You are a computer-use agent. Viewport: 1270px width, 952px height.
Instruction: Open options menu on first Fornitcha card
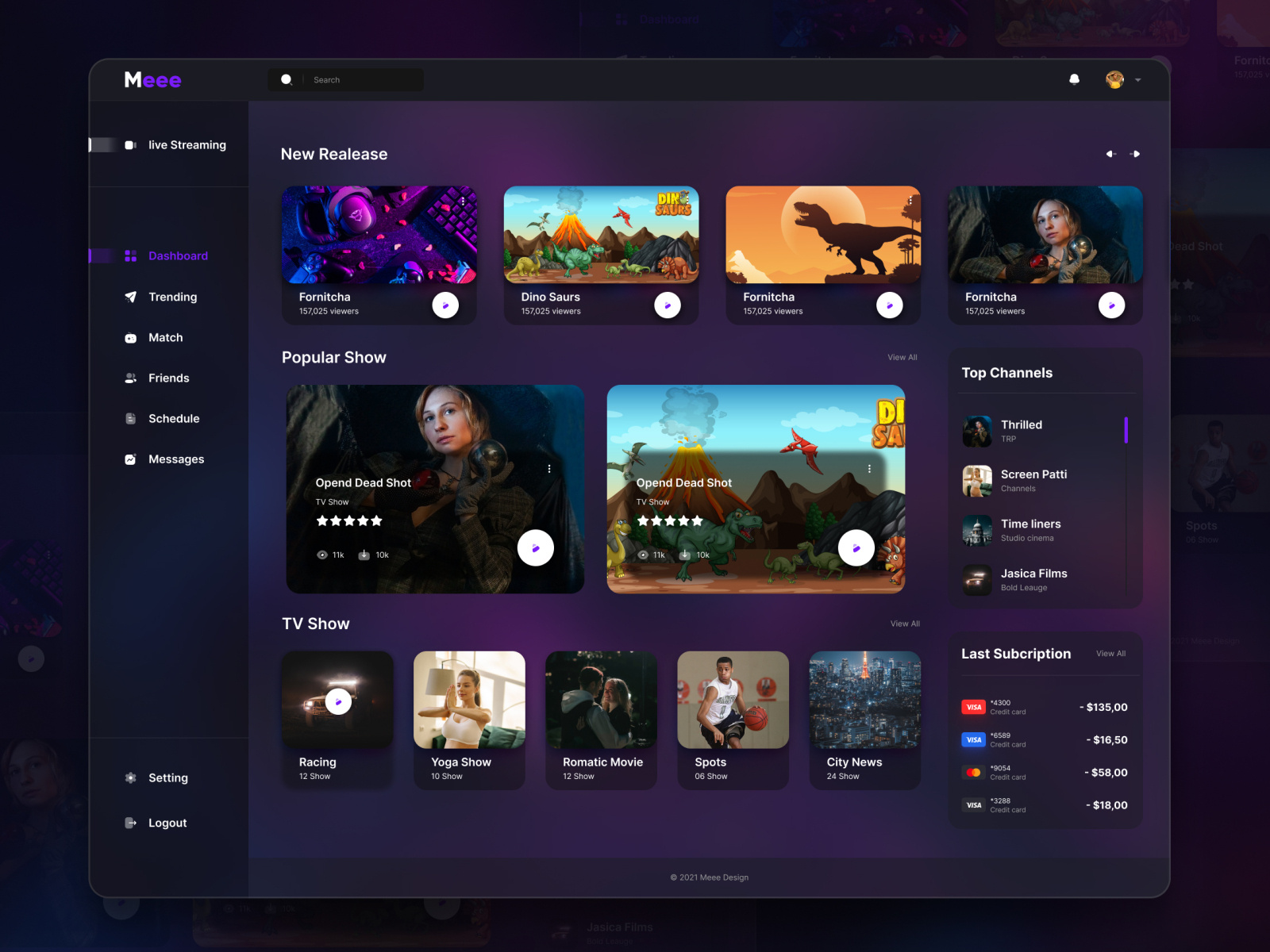(463, 201)
